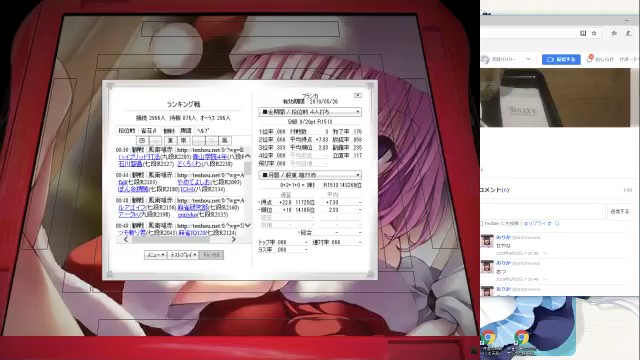Open player link 麻雀研究部
Viewport: 640px width, 360px height.
tap(193, 207)
